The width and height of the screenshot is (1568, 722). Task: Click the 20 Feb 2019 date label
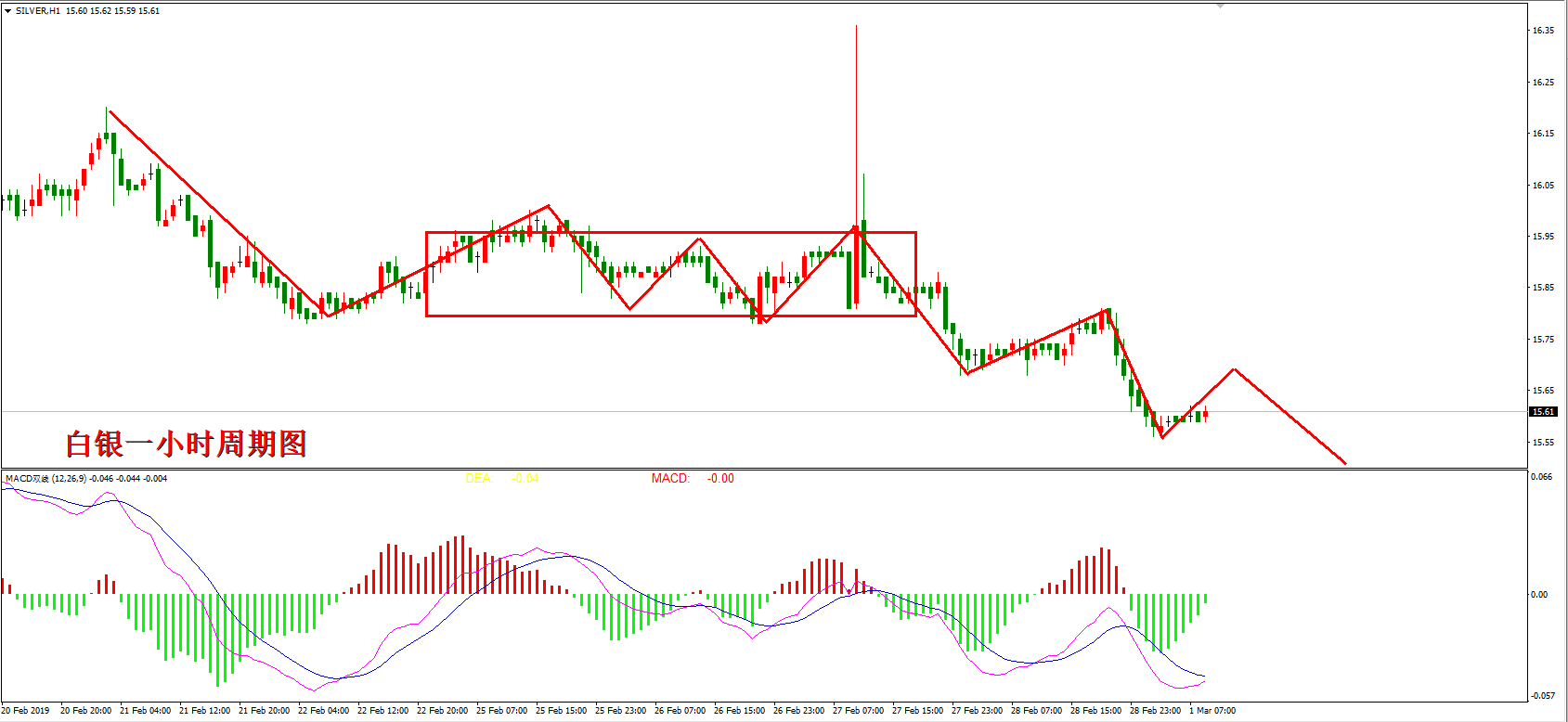click(x=26, y=711)
